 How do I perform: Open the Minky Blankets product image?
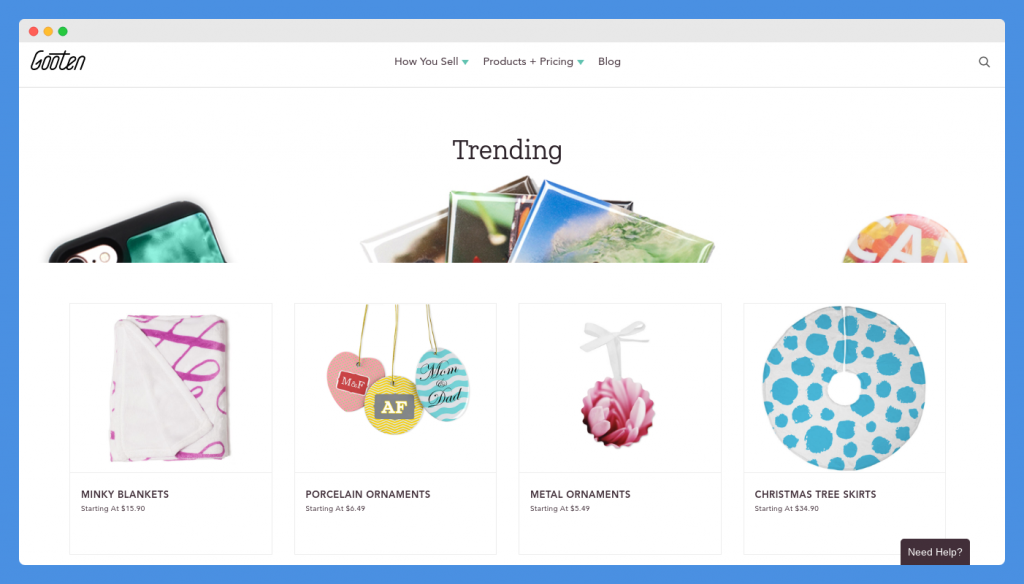[x=170, y=388]
